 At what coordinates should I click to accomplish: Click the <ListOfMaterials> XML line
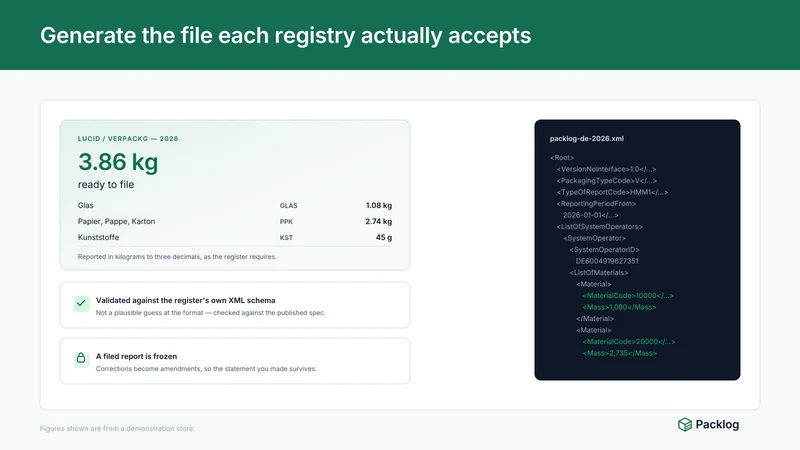pos(599,272)
